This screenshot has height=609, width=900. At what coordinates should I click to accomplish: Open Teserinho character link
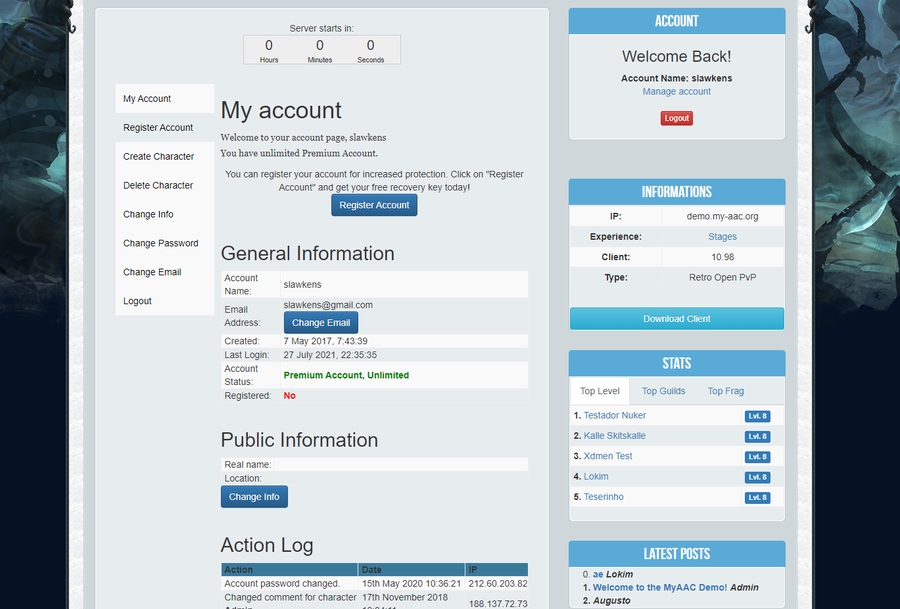tap(603, 497)
